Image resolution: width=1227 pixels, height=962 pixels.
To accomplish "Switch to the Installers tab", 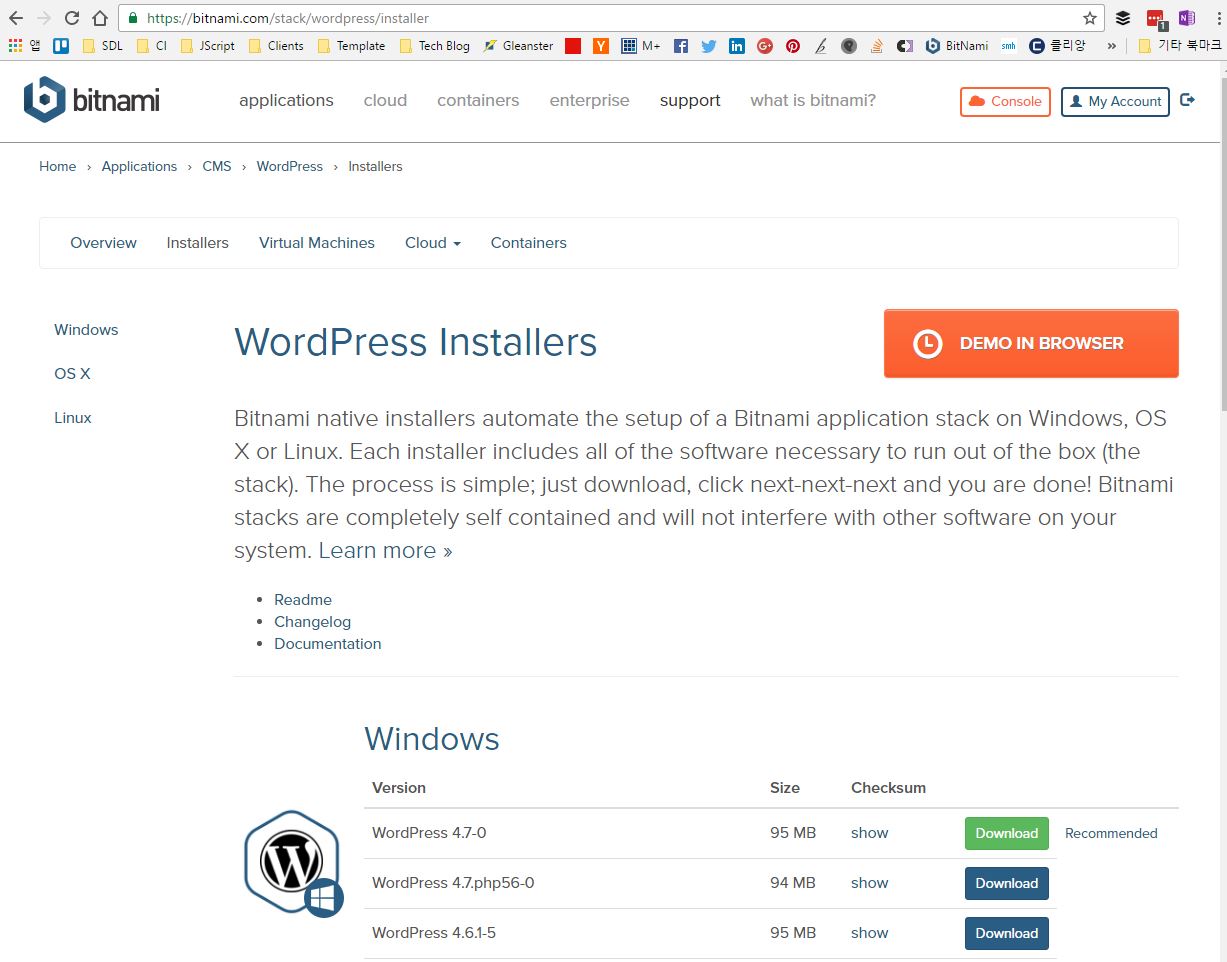I will [197, 243].
